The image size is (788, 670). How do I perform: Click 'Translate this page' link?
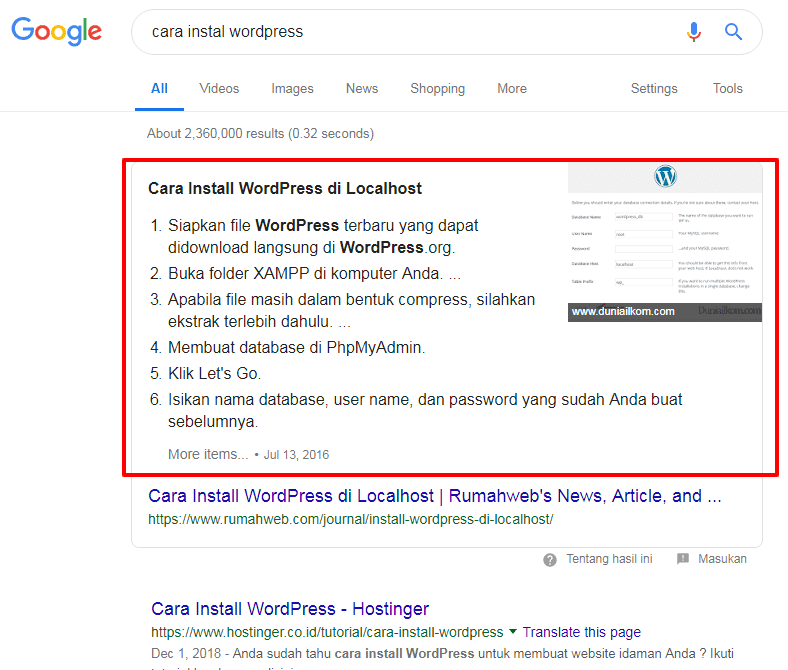coord(581,632)
